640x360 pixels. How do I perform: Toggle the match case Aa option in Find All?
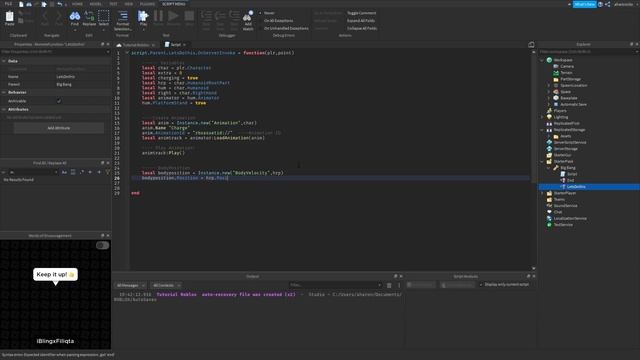tap(64, 172)
